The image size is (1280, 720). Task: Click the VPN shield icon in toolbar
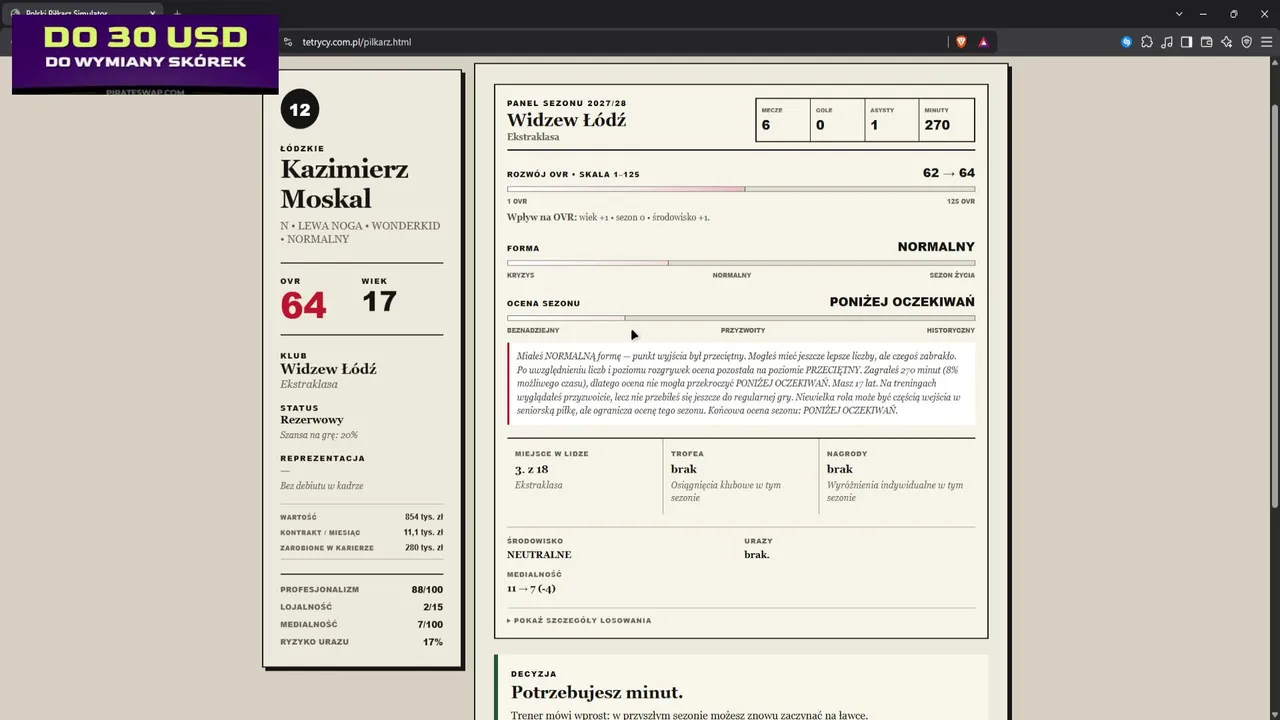tap(1246, 42)
